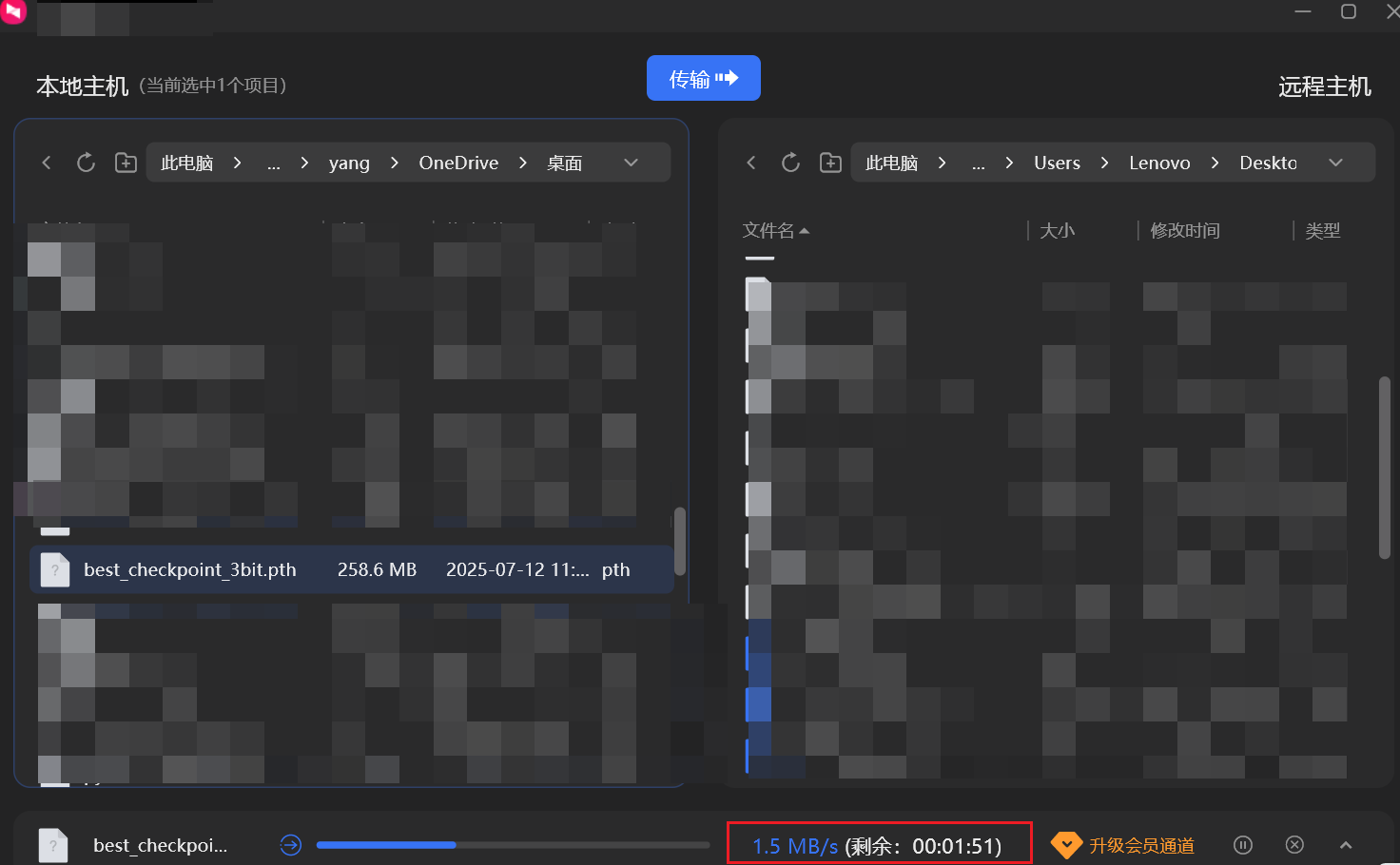Click the app logo in the title bar

pos(12,10)
